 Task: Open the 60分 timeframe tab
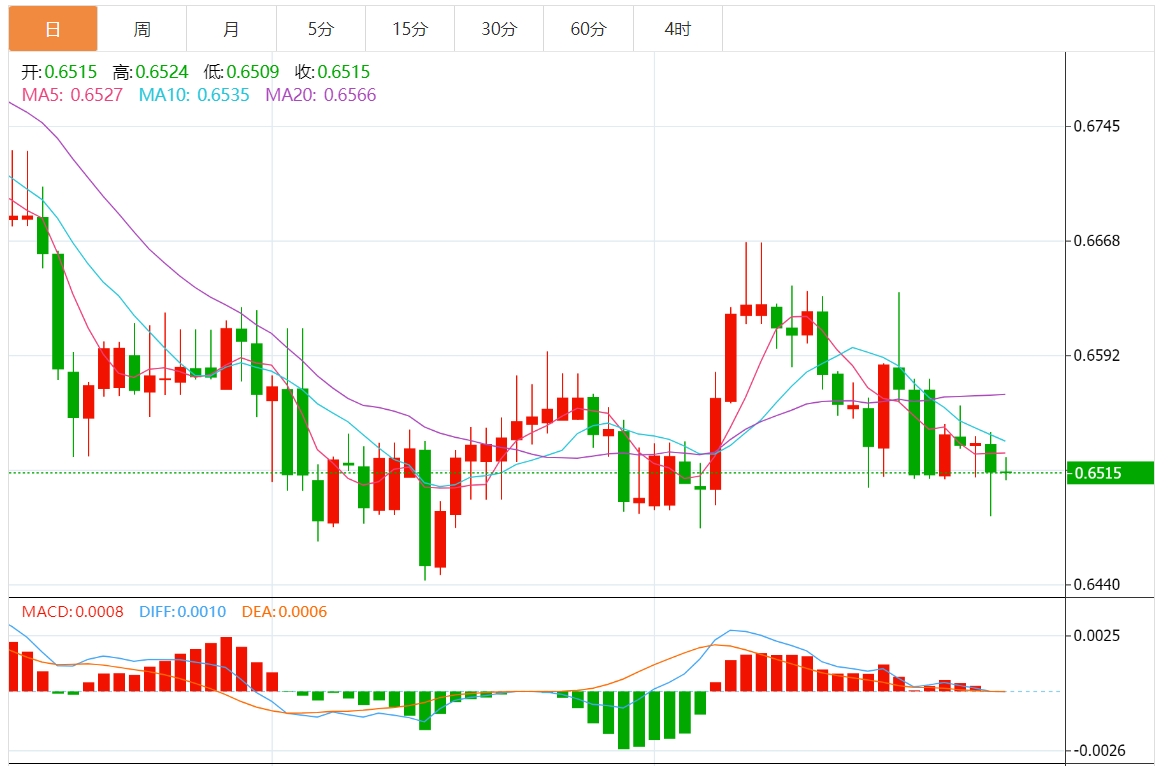588,29
